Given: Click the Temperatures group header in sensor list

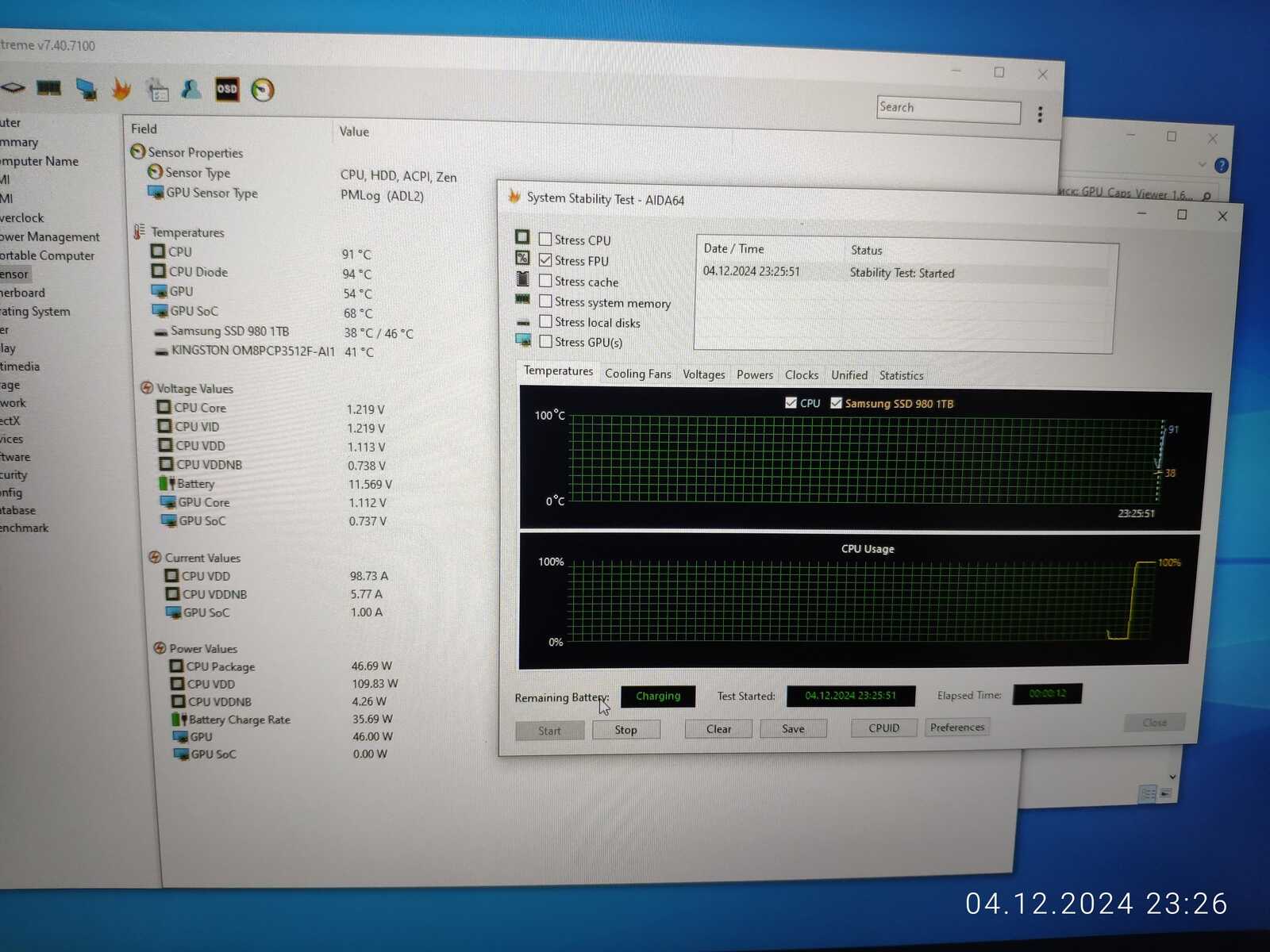Looking at the screenshot, I should tap(179, 232).
